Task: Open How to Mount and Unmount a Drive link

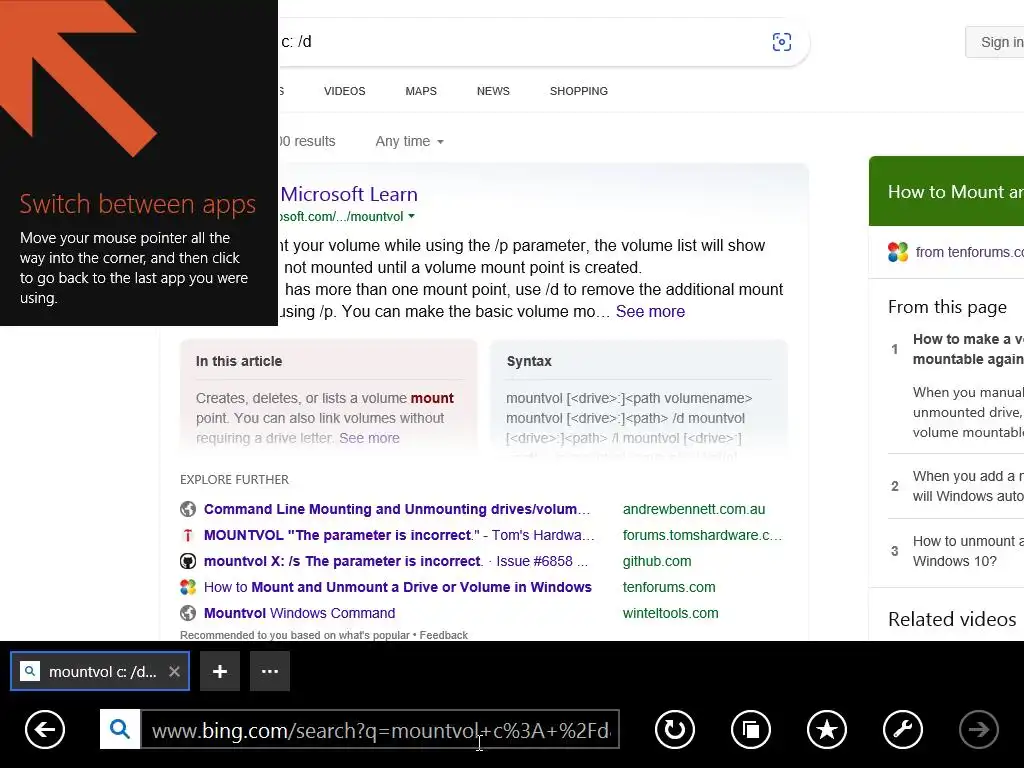Action: [398, 587]
